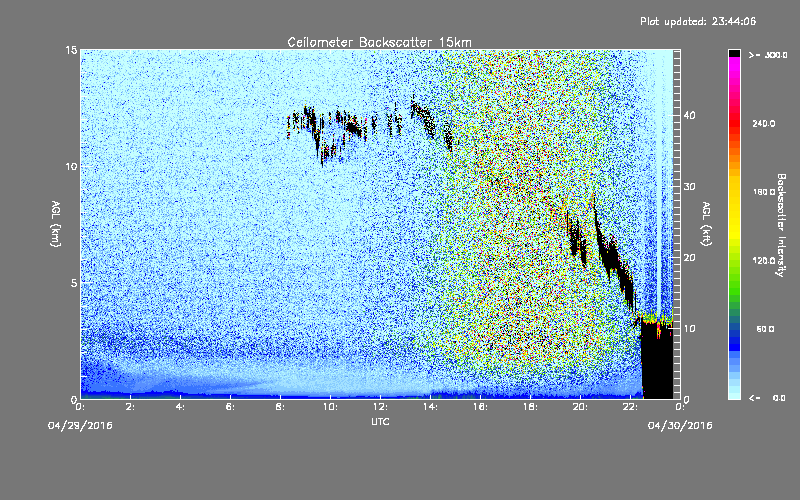Screen dimensions: 800x500
Task: Click the black top segment of the colorbar
Action: click(x=734, y=53)
